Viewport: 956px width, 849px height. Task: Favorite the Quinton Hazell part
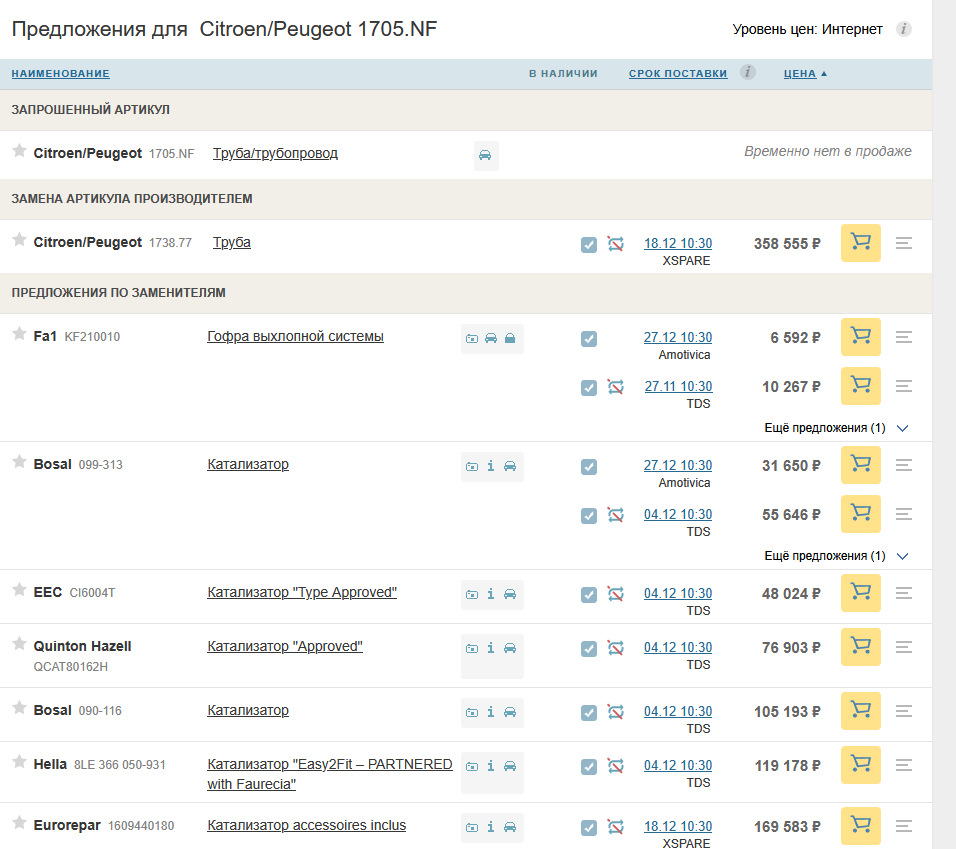click(x=20, y=643)
